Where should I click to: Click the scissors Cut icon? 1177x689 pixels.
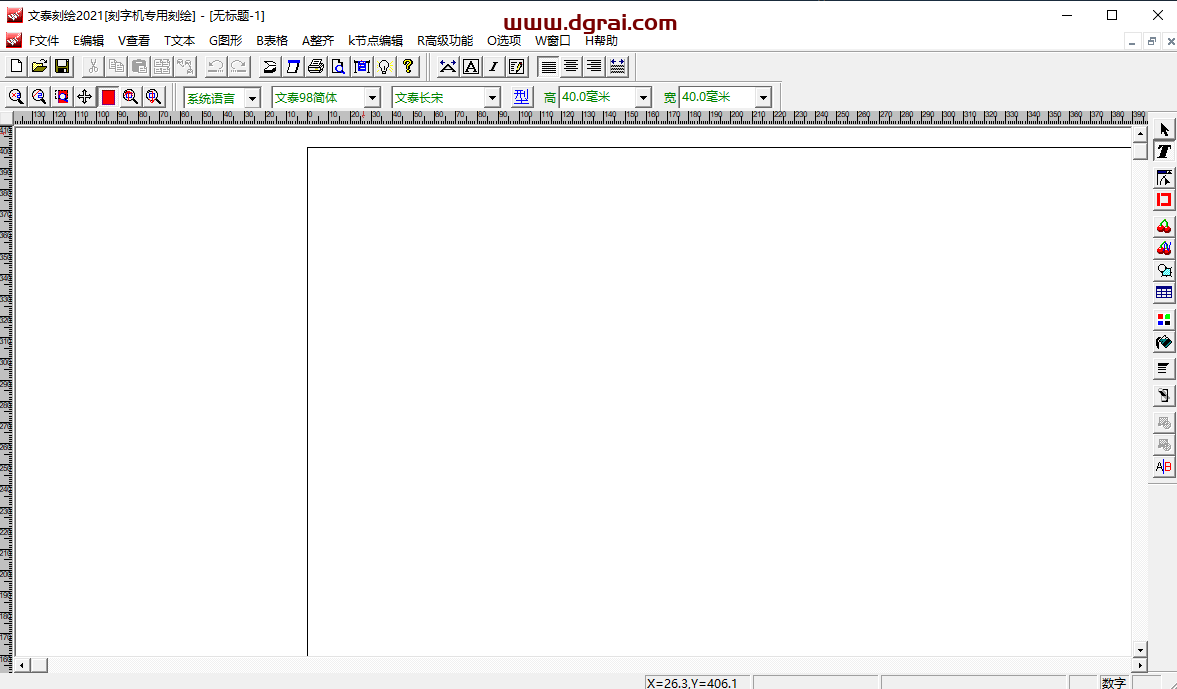[93, 67]
